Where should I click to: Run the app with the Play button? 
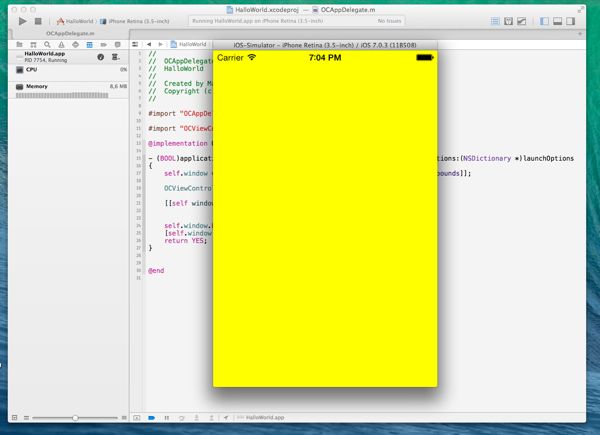[x=23, y=21]
